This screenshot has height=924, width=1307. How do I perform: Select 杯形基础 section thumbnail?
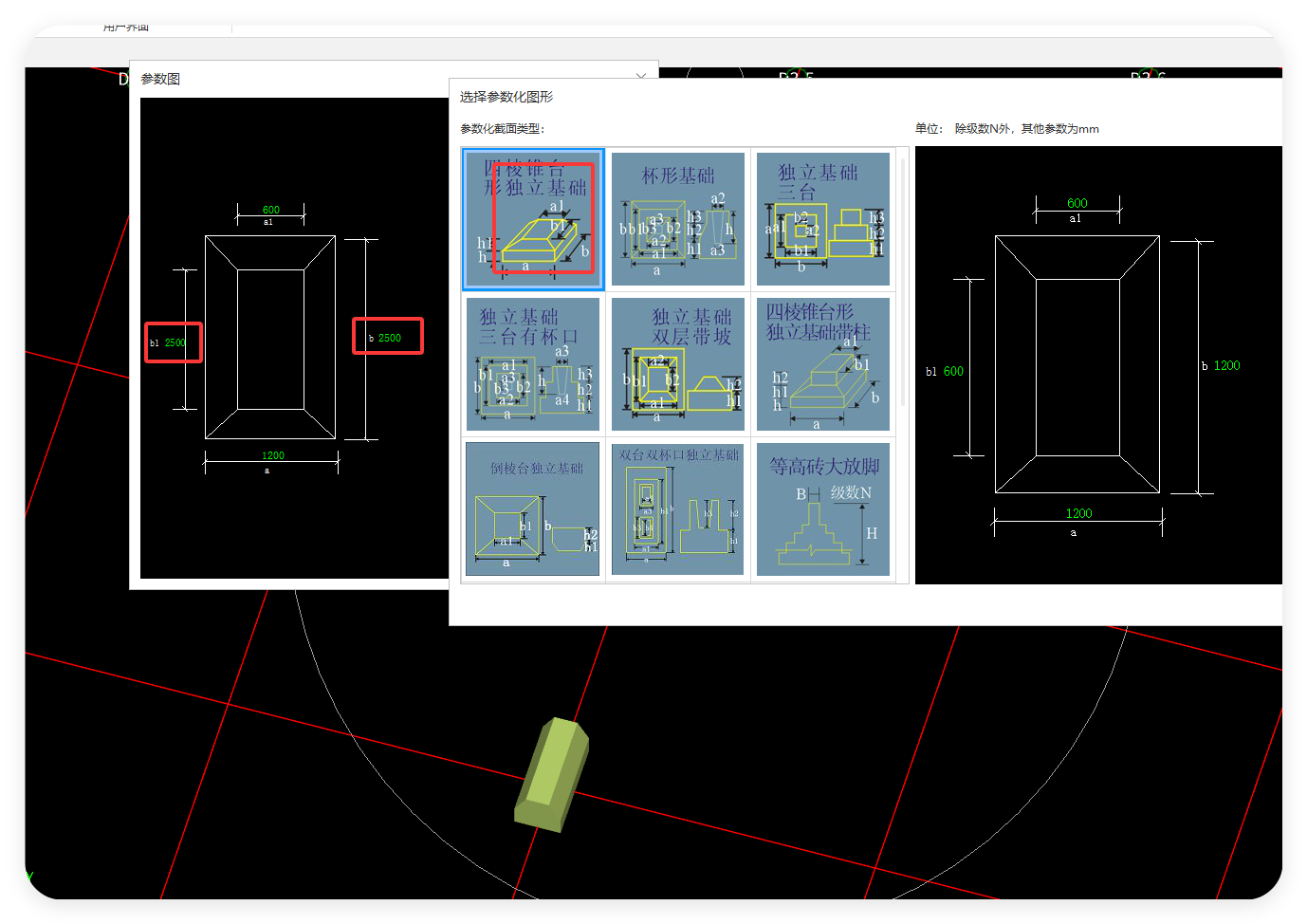(x=678, y=219)
